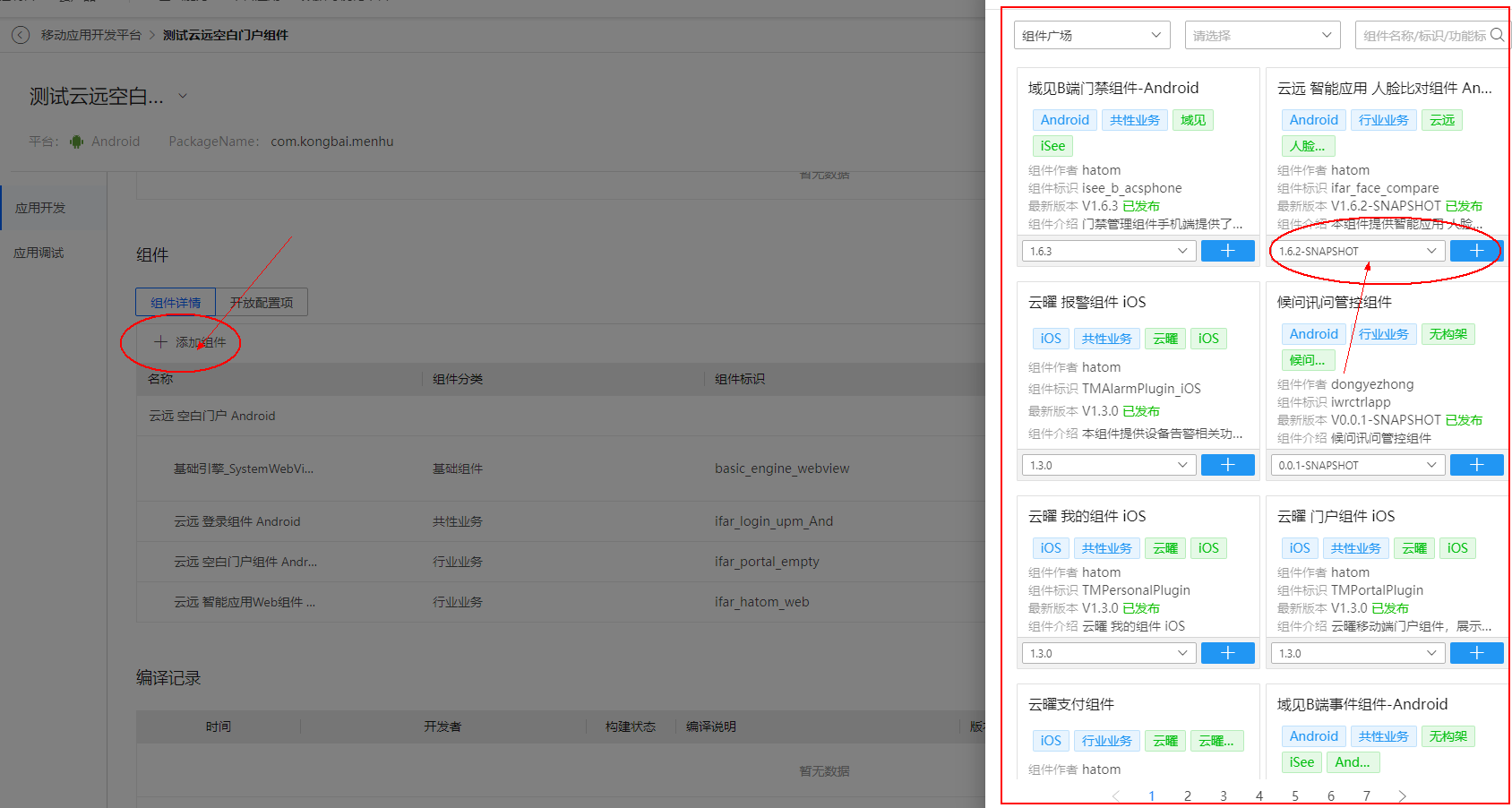Click the 云曜 我的组件 iOS card title
1512x808 pixels.
point(1087,516)
